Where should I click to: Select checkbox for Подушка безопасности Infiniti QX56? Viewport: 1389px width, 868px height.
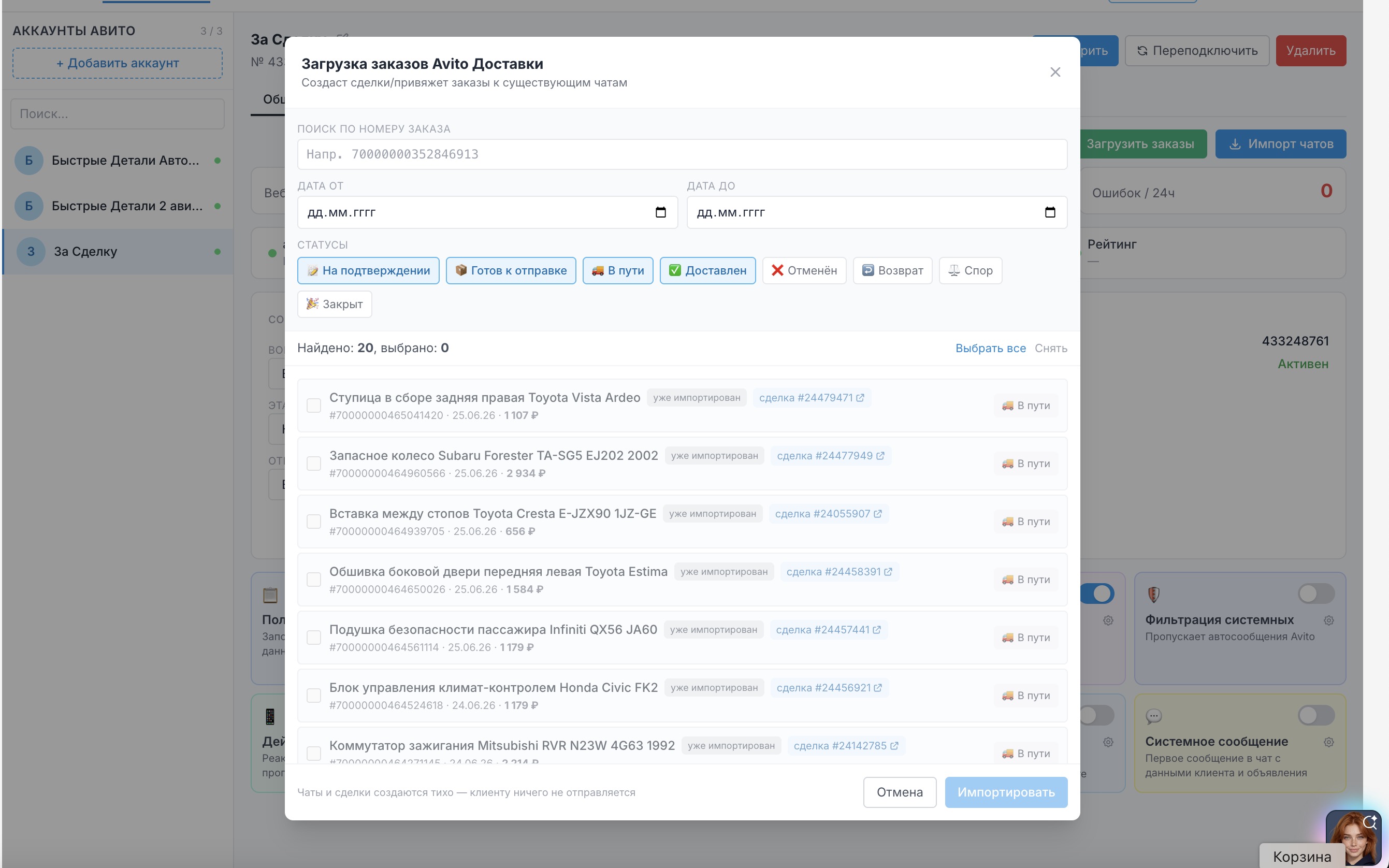tap(314, 637)
